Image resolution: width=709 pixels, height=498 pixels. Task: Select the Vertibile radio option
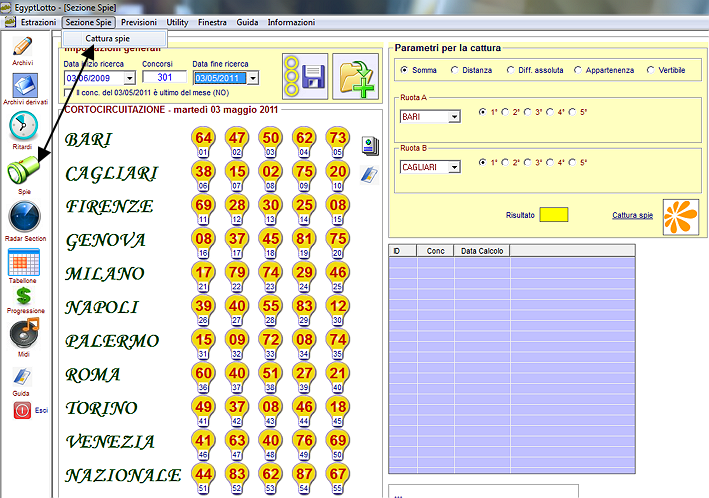point(651,70)
